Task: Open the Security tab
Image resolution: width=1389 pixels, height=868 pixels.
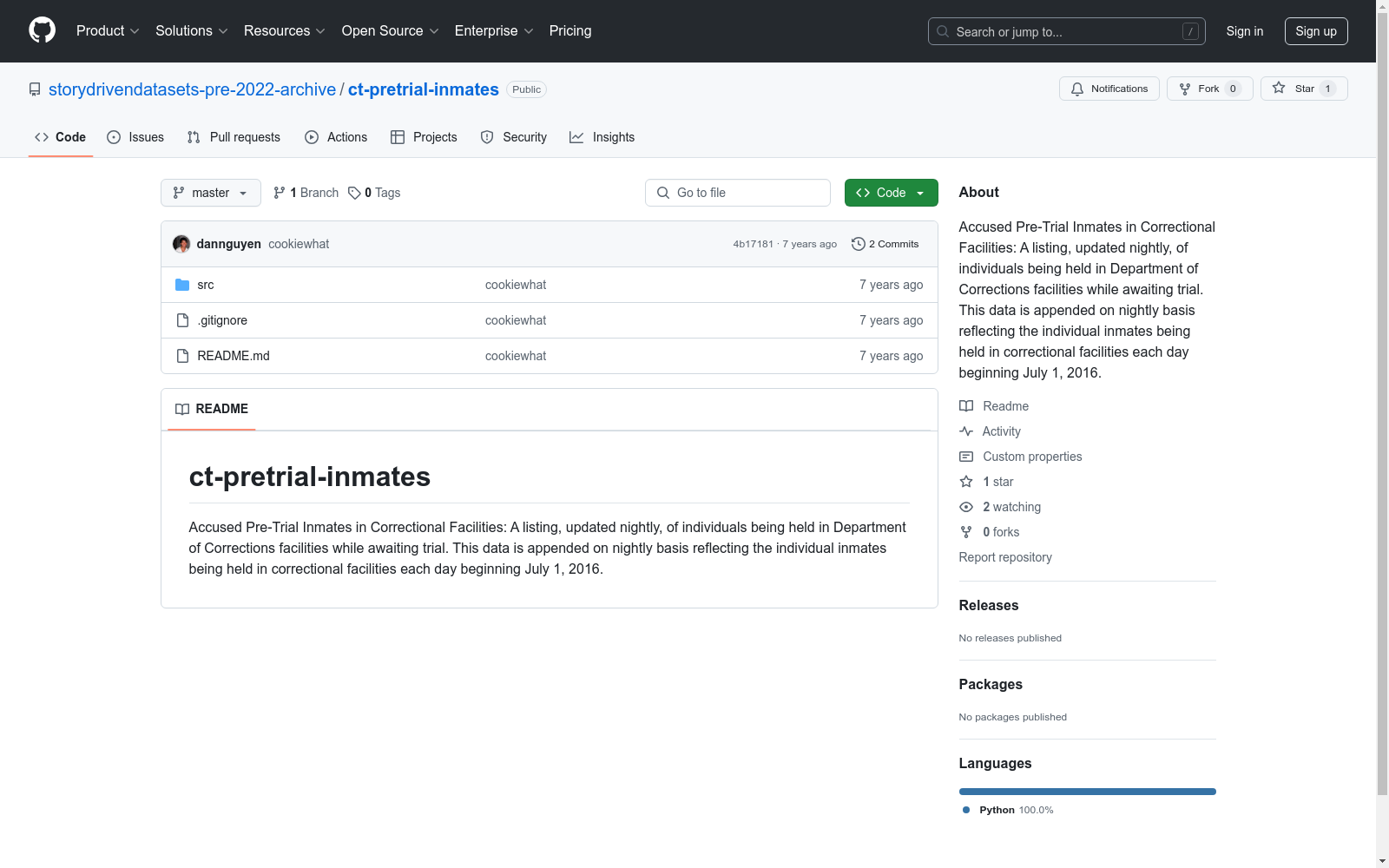Action: [514, 137]
